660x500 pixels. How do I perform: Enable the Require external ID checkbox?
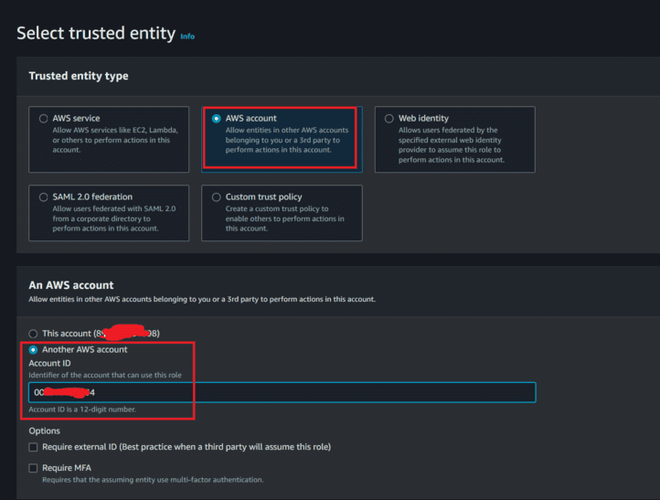[33, 447]
